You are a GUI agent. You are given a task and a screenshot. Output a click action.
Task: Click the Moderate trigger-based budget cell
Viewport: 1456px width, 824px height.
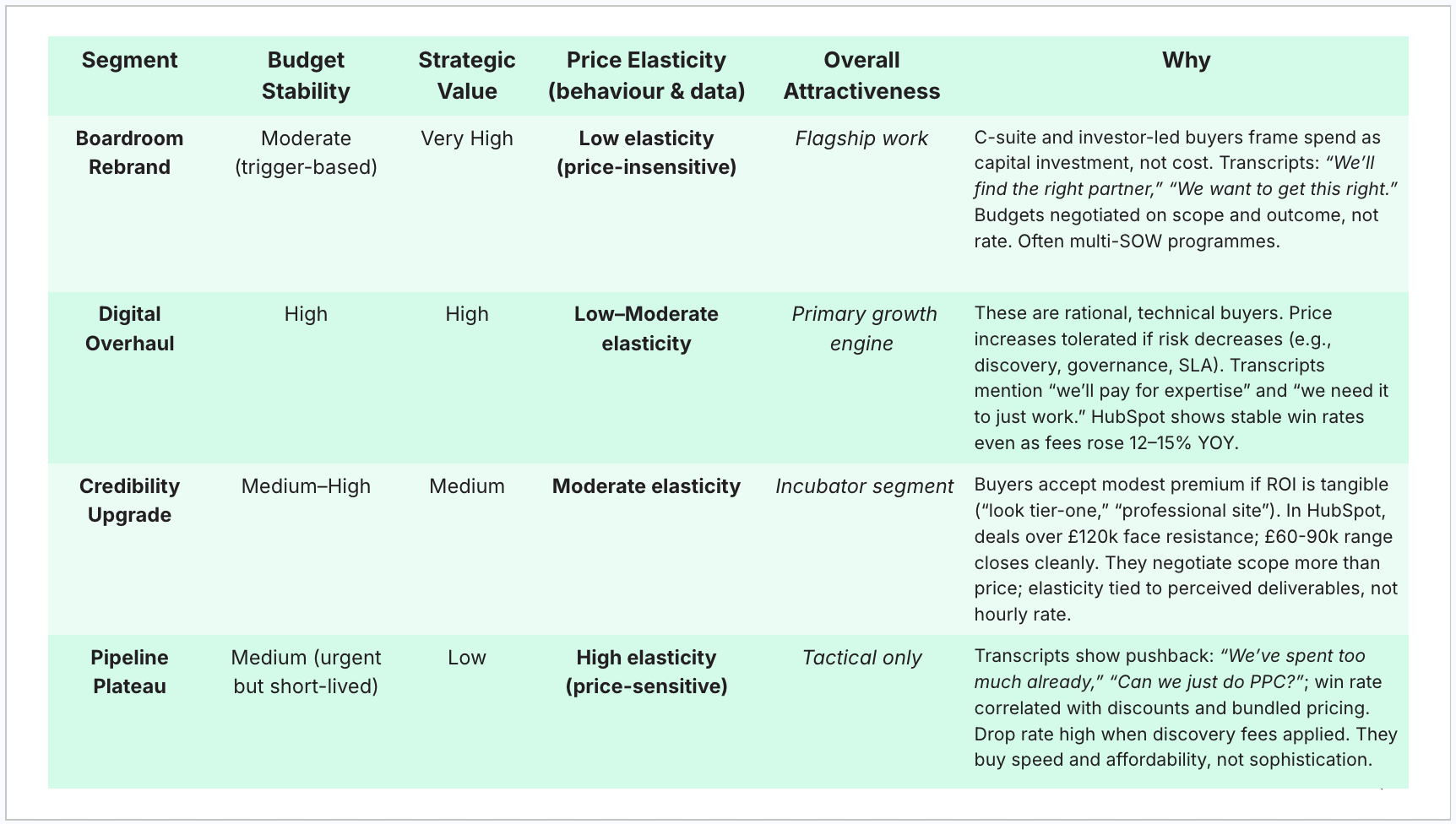pos(306,153)
